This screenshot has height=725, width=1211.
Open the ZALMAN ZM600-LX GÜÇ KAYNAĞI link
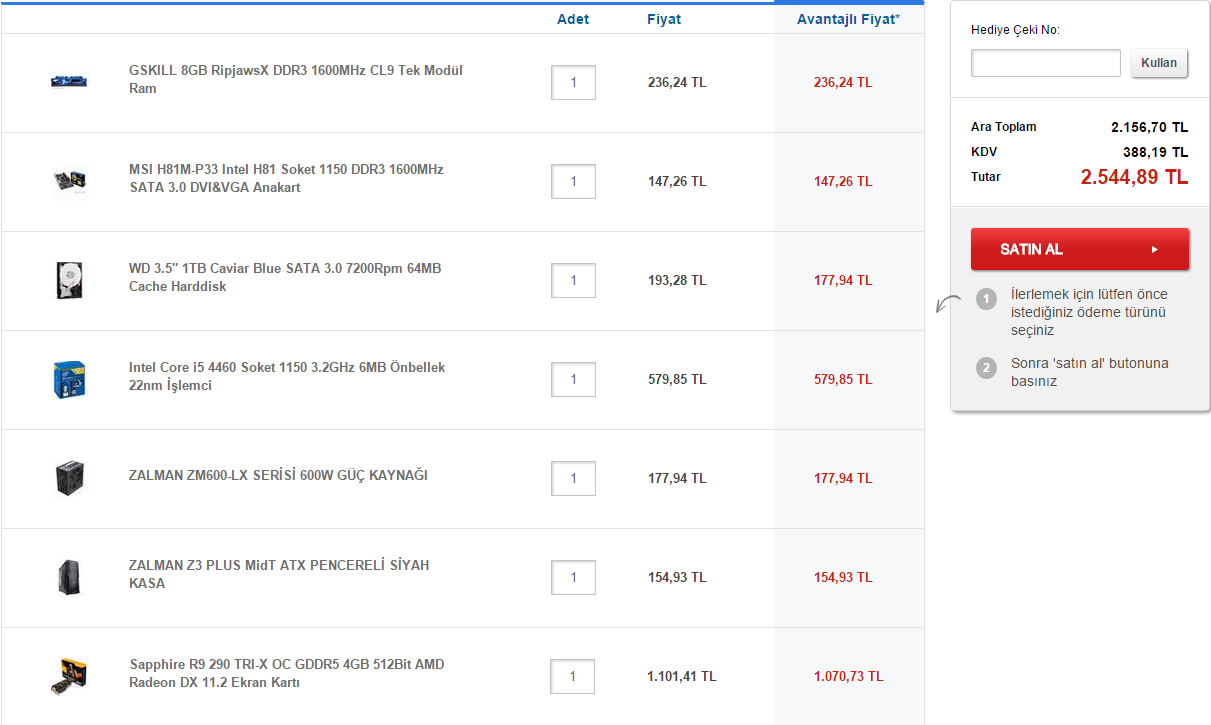pos(278,475)
